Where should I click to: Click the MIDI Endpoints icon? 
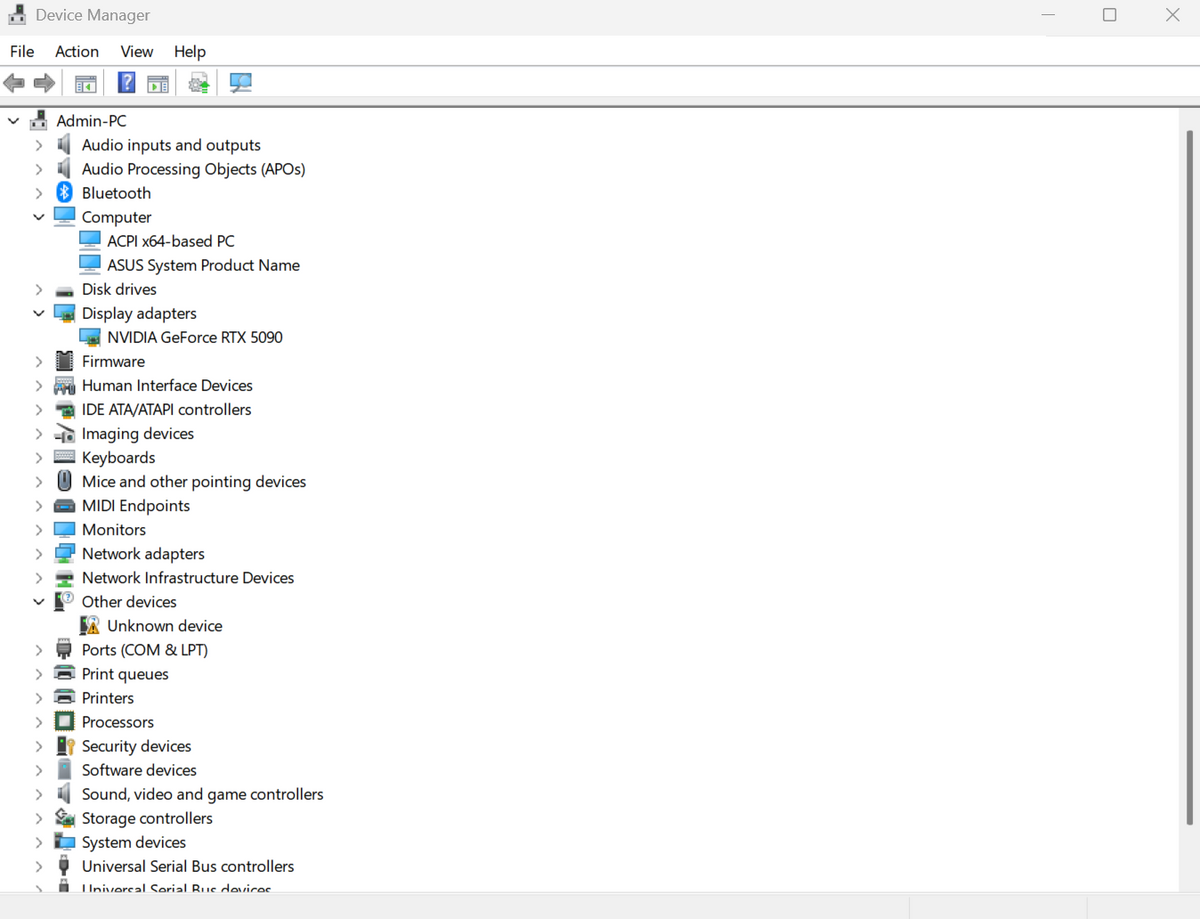(64, 506)
